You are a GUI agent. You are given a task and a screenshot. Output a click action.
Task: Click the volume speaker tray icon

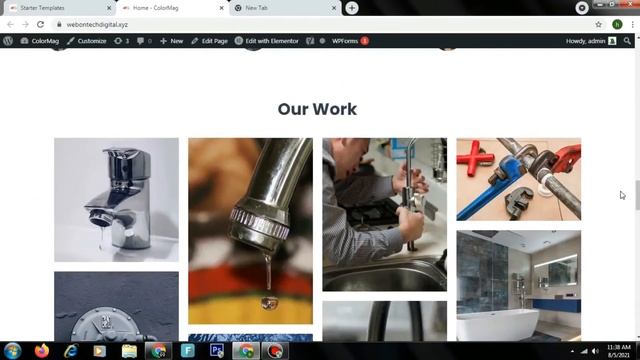[x=596, y=351]
